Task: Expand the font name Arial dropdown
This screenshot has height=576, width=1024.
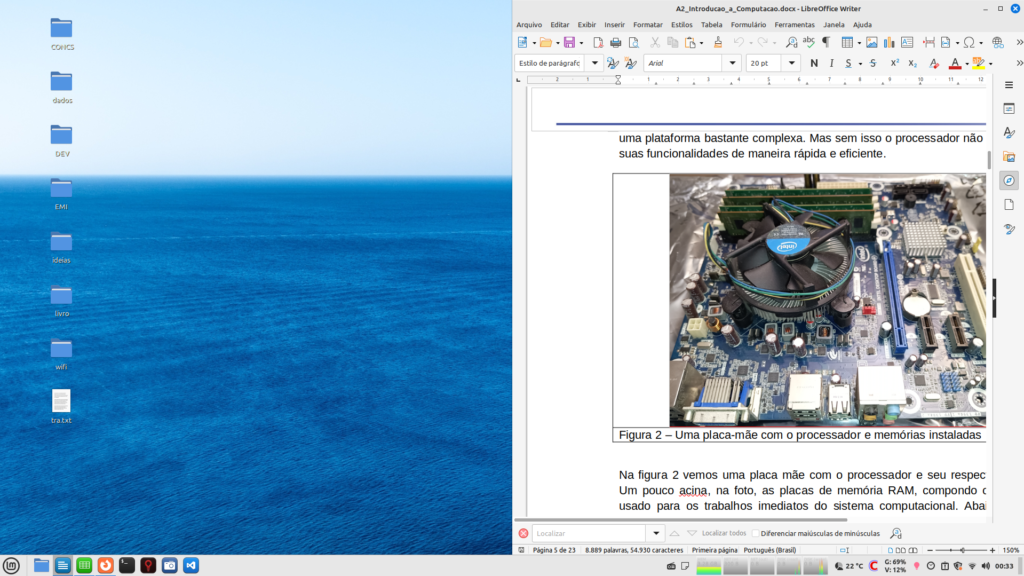Action: pyautogui.click(x=731, y=63)
